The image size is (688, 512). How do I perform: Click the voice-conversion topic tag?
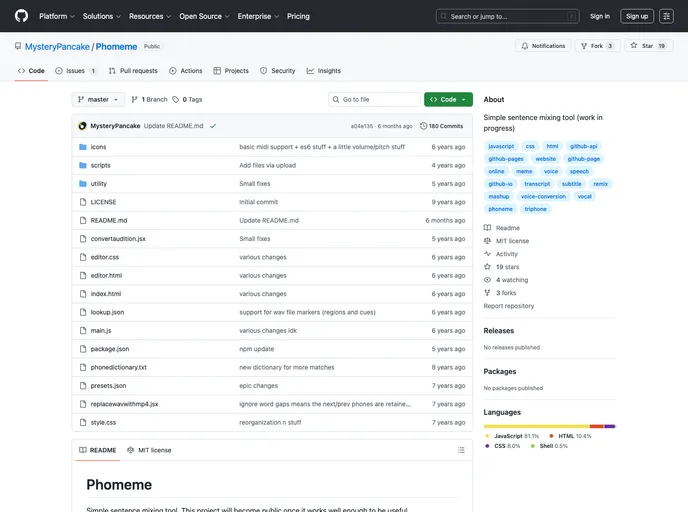(543, 196)
